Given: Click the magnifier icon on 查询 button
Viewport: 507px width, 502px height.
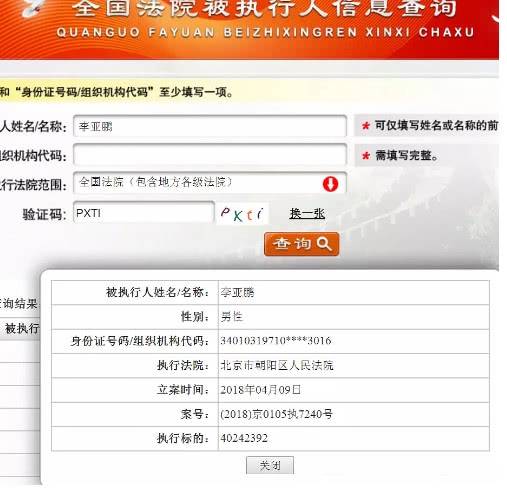Looking at the screenshot, I should click(324, 244).
